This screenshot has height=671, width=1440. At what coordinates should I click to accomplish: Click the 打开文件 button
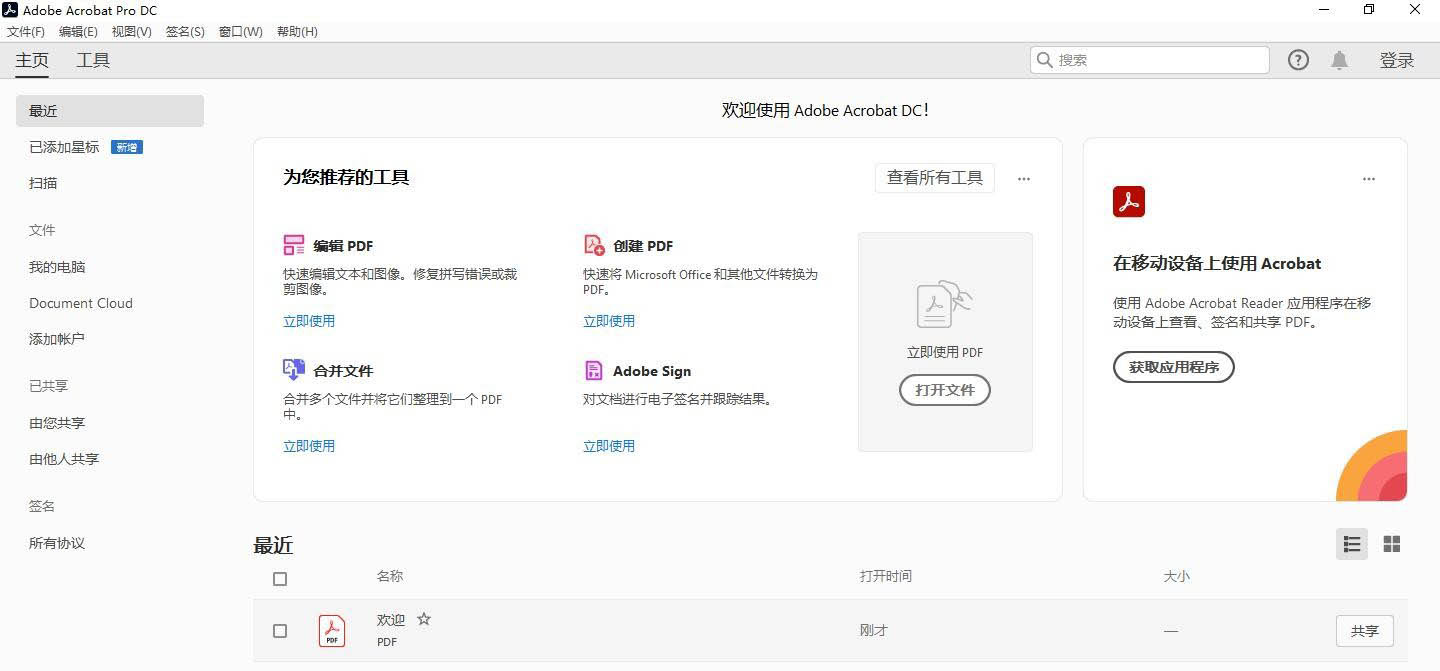point(945,390)
